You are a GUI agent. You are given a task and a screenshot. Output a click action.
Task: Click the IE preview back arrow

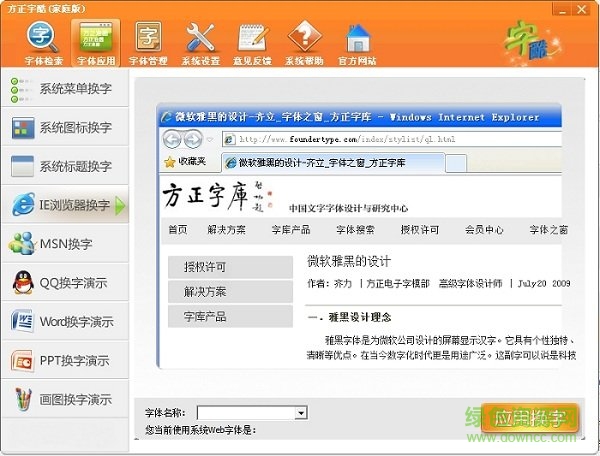tap(172, 139)
